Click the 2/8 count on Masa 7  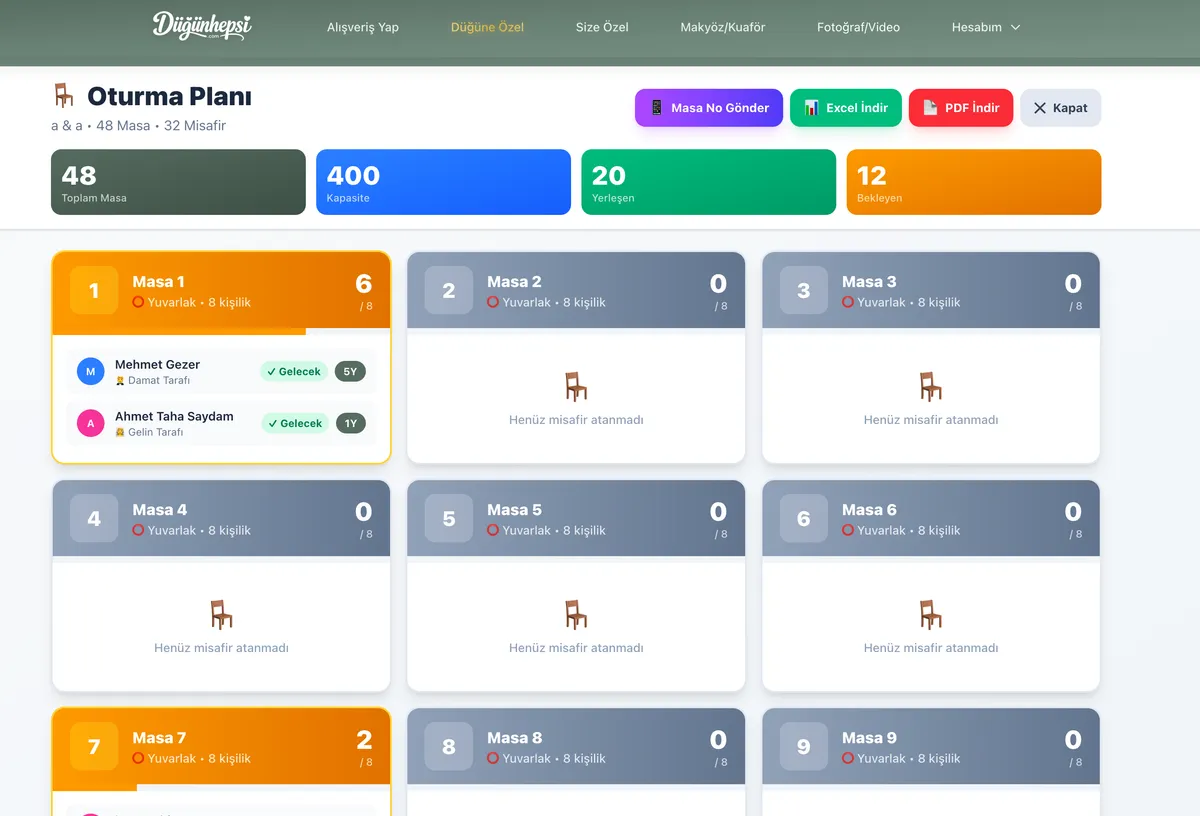pyautogui.click(x=364, y=747)
